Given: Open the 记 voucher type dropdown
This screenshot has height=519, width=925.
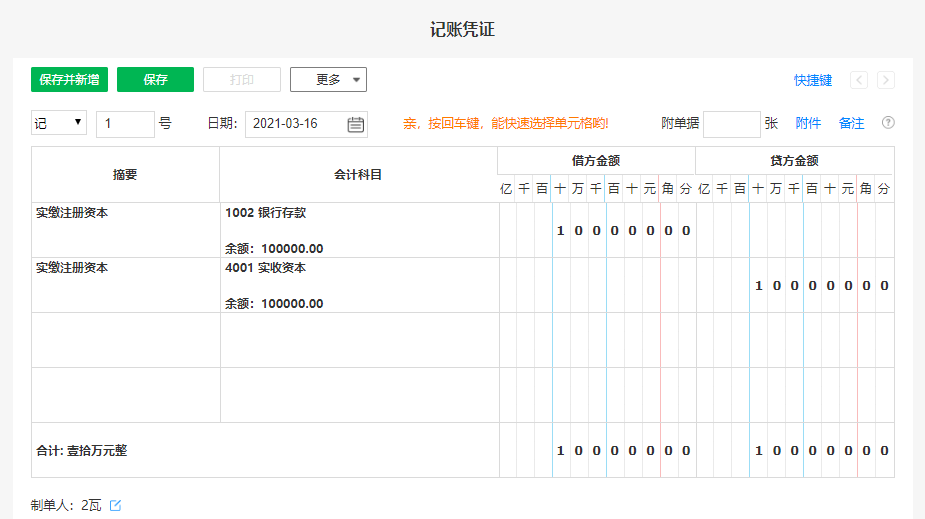Looking at the screenshot, I should tap(59, 123).
